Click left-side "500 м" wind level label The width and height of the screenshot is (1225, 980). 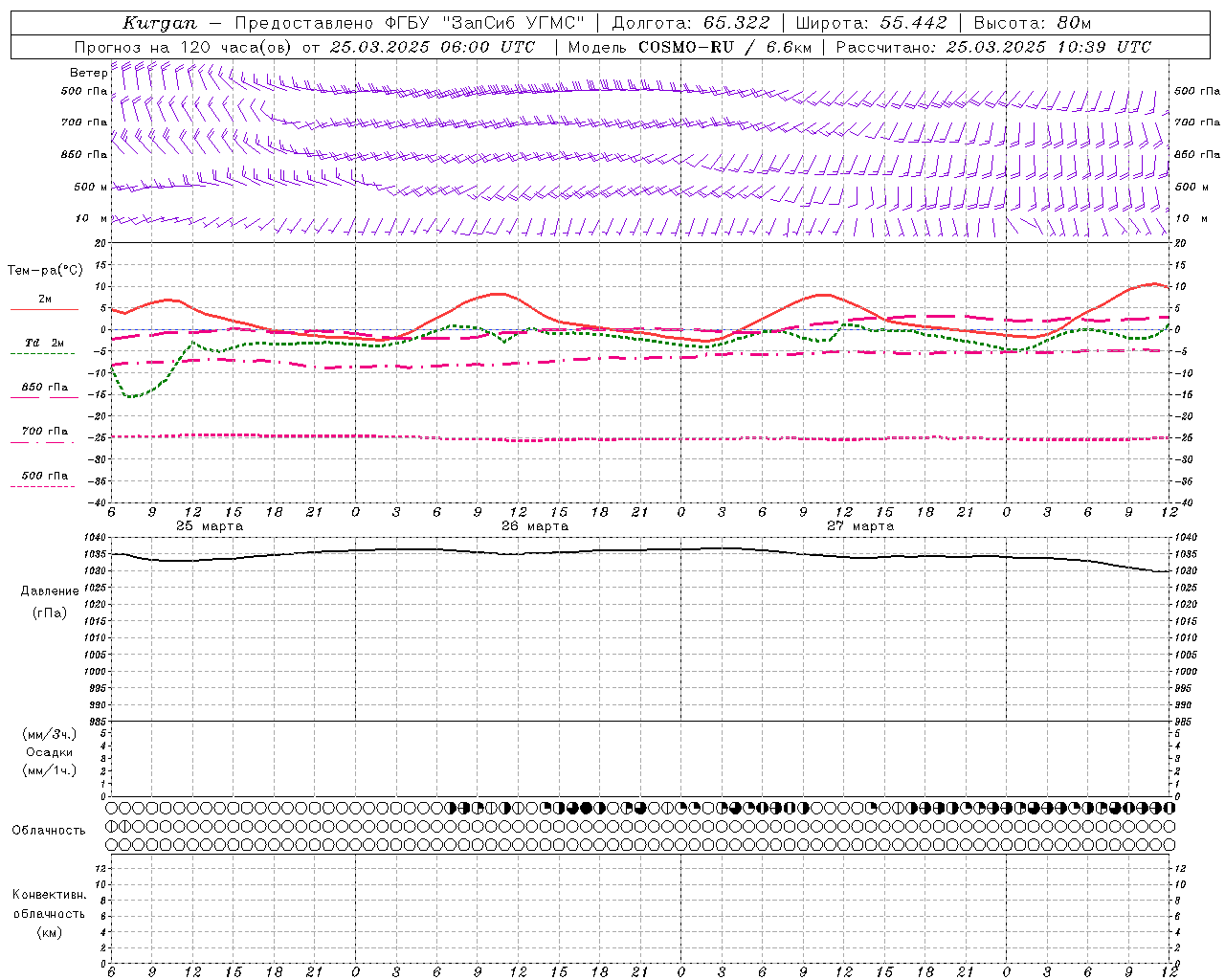coord(91,187)
